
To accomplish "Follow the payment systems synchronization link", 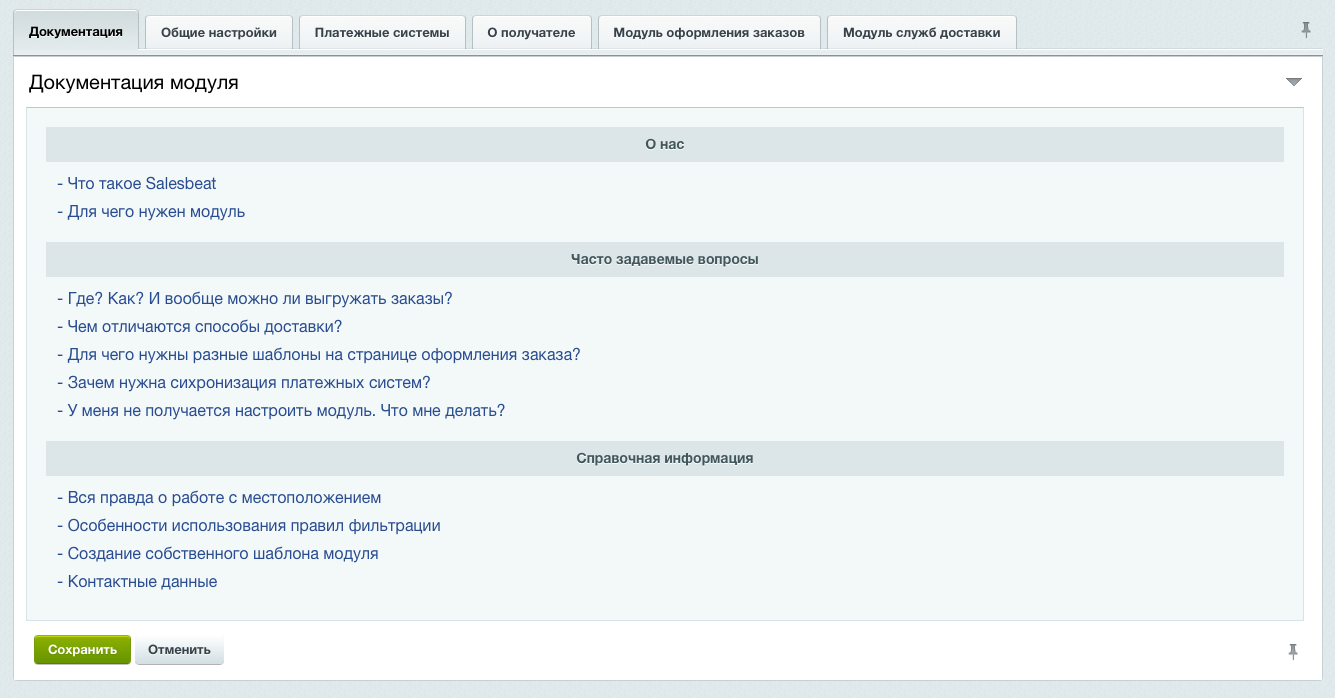I will pos(248,381).
